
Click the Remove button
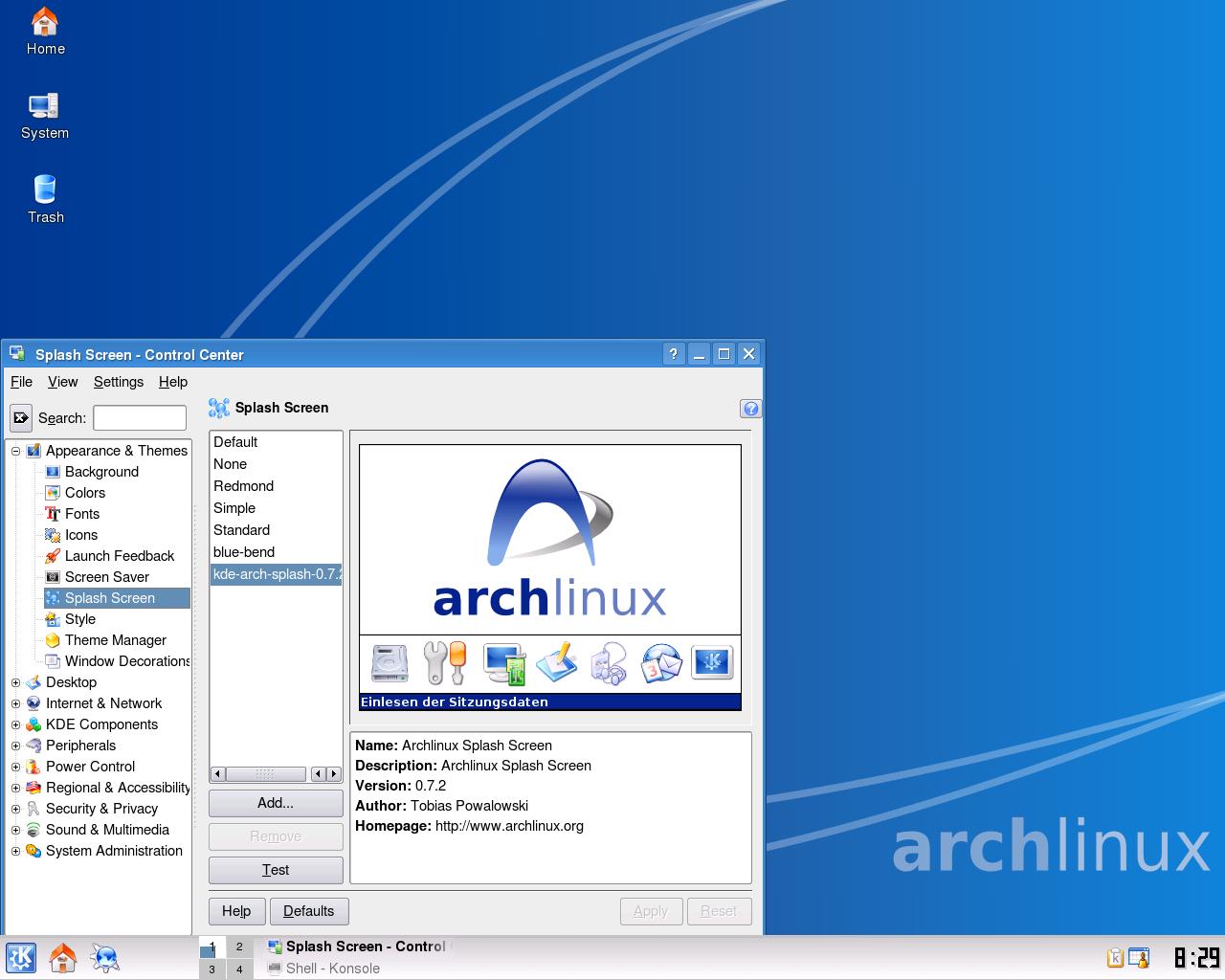(276, 836)
